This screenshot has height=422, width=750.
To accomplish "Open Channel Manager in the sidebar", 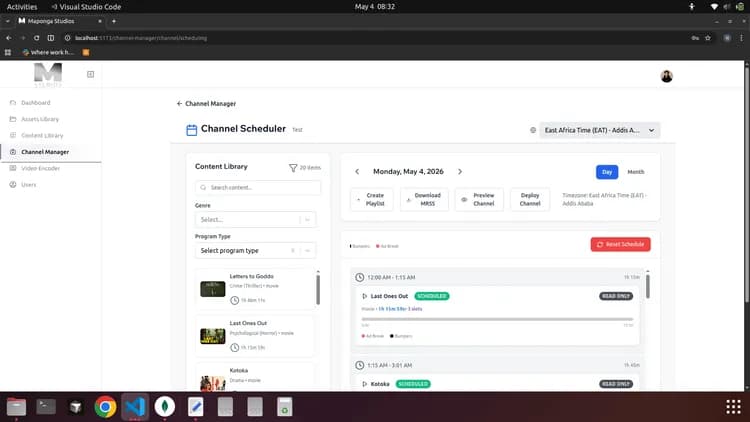I will click(x=50, y=152).
